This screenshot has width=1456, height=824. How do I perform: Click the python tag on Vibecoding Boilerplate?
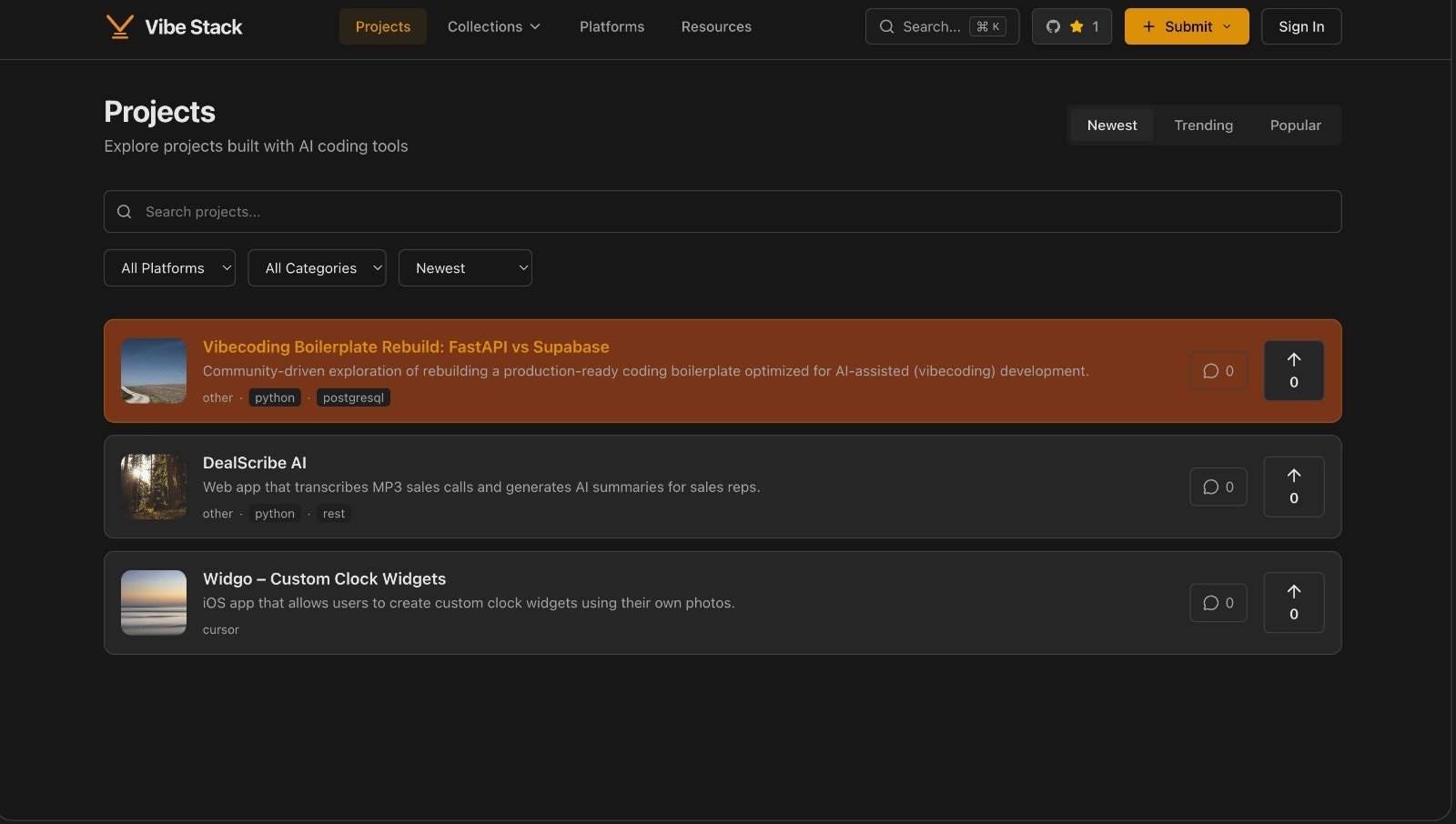tap(275, 397)
